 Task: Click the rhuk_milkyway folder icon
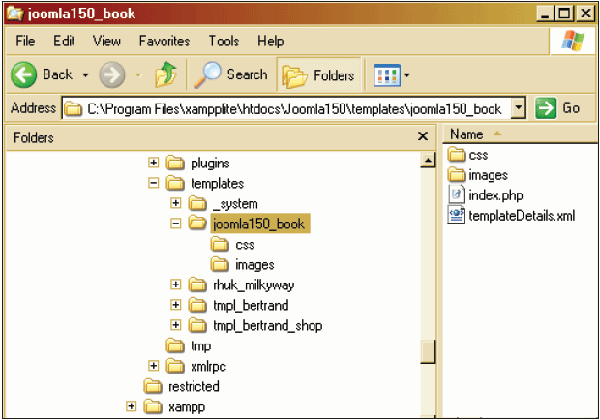198,285
